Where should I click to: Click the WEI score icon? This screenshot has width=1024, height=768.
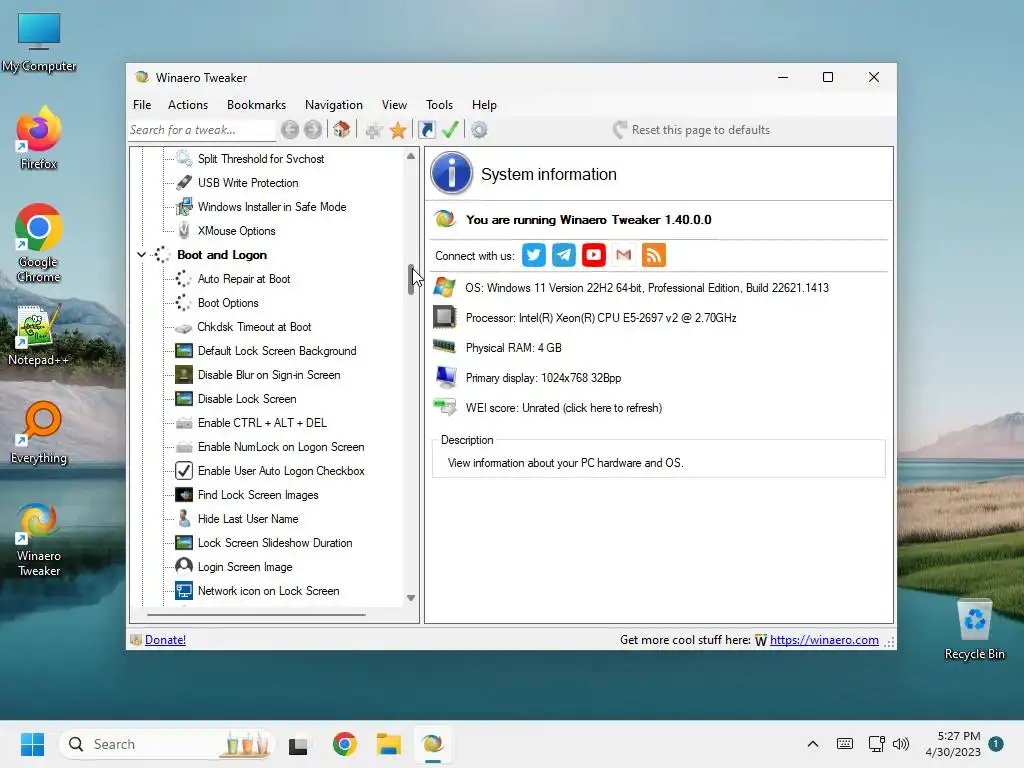point(445,408)
